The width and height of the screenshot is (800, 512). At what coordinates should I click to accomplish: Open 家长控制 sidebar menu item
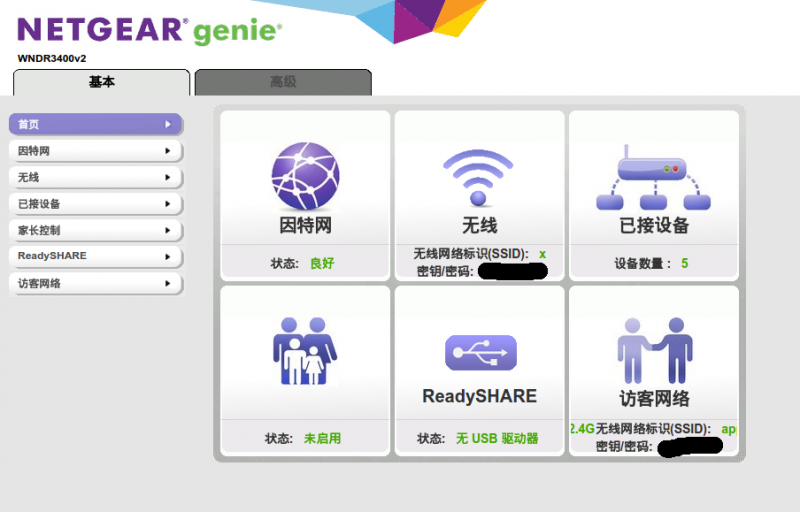(95, 231)
